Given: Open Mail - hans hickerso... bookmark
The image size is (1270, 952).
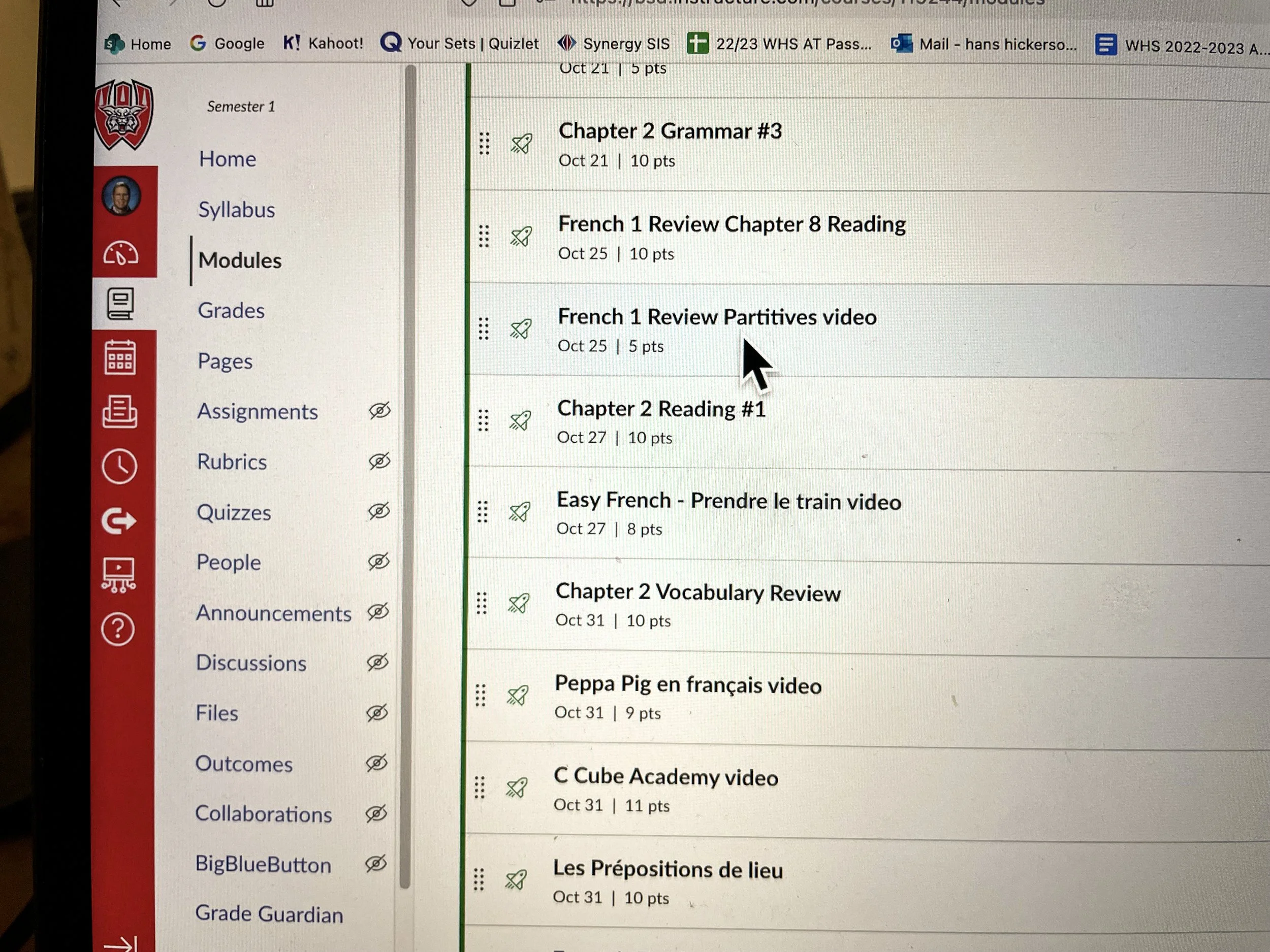Looking at the screenshot, I should tap(983, 44).
